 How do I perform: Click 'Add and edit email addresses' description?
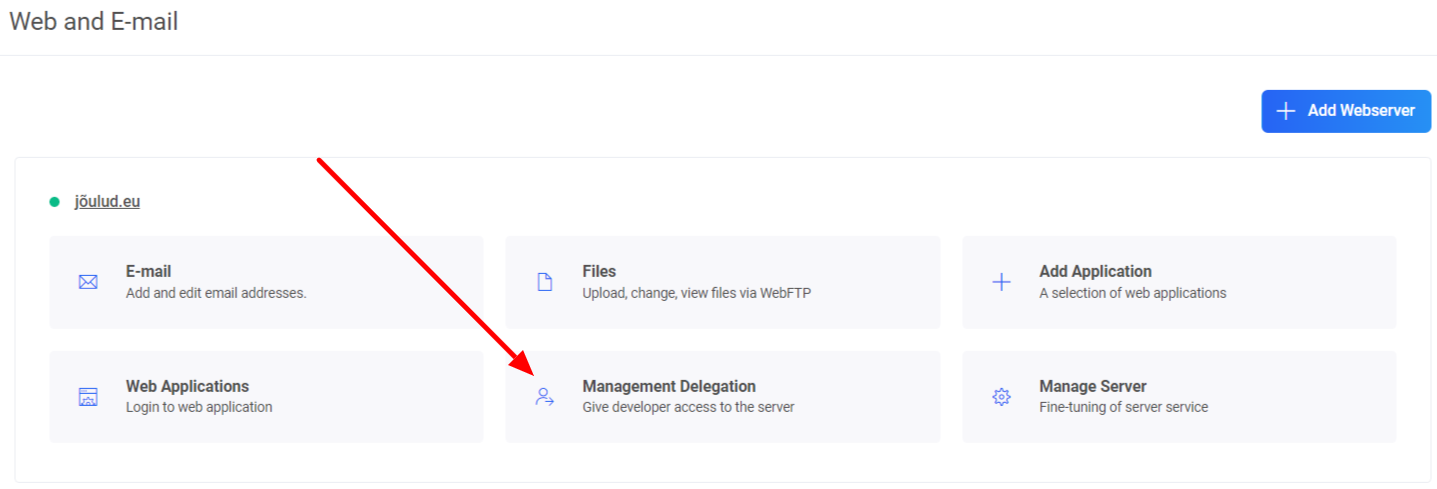[x=216, y=293]
